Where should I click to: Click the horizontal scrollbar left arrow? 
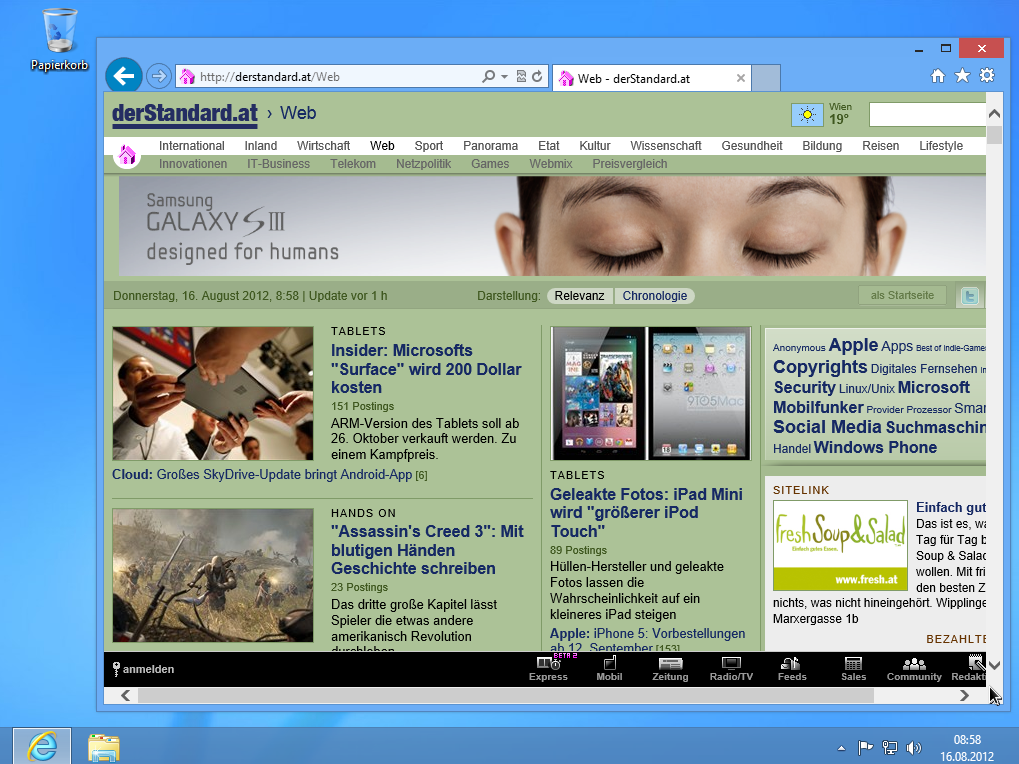[x=125, y=695]
